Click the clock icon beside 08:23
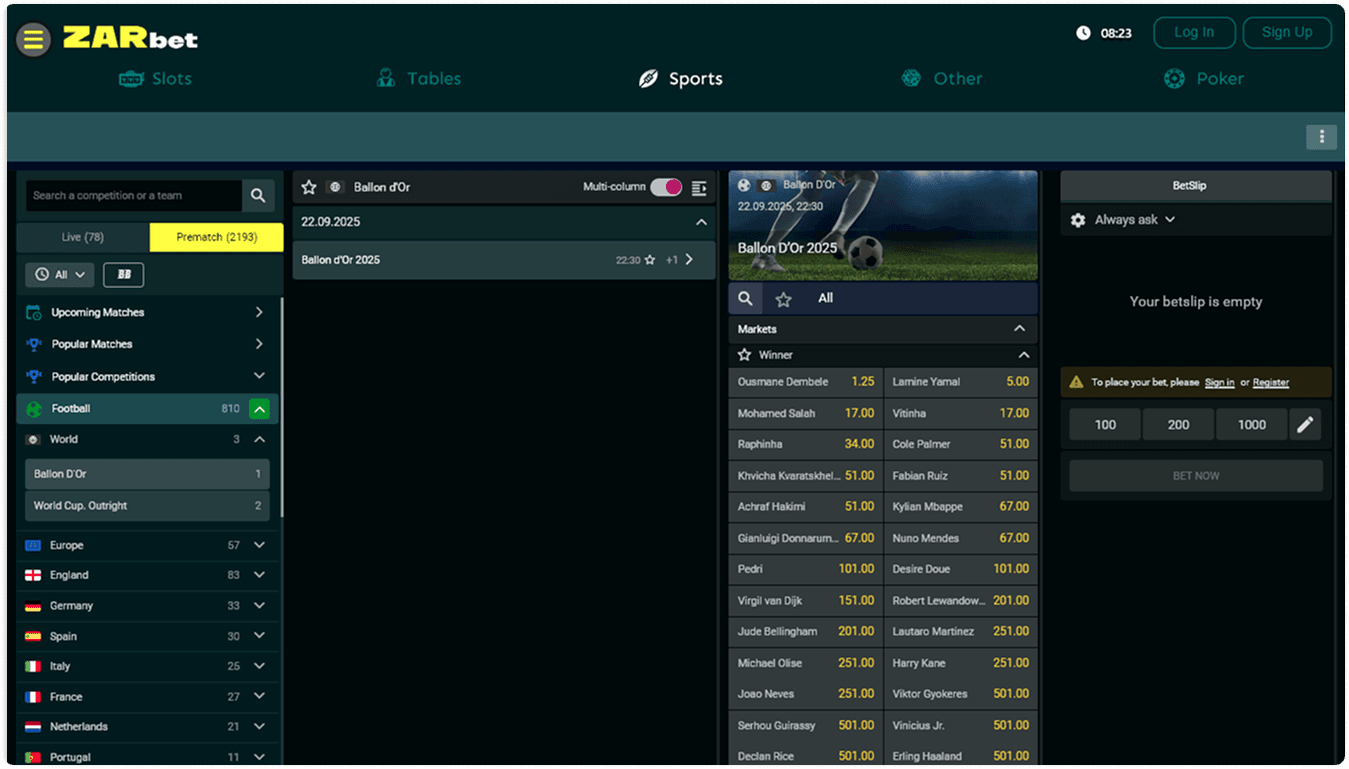The height and width of the screenshot is (769, 1349). (1083, 33)
